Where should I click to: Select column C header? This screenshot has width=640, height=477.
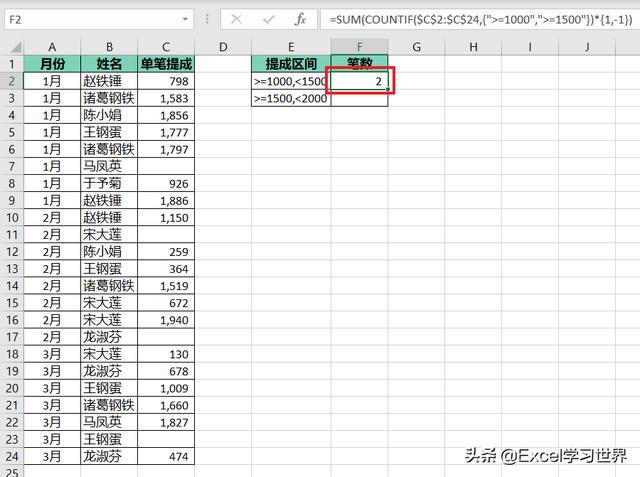tap(166, 47)
